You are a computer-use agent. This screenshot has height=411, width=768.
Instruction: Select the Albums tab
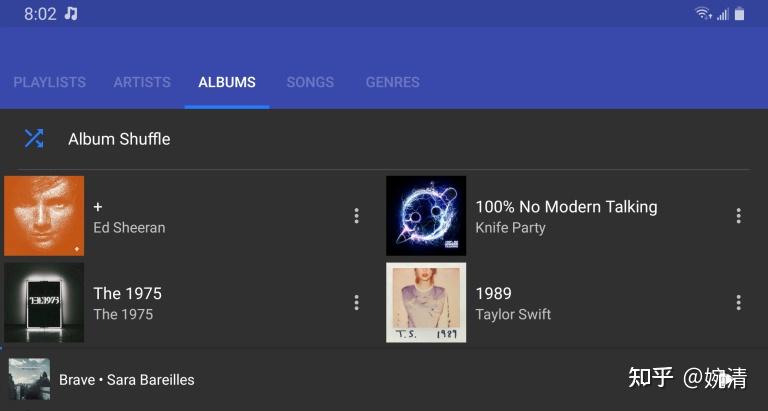227,82
